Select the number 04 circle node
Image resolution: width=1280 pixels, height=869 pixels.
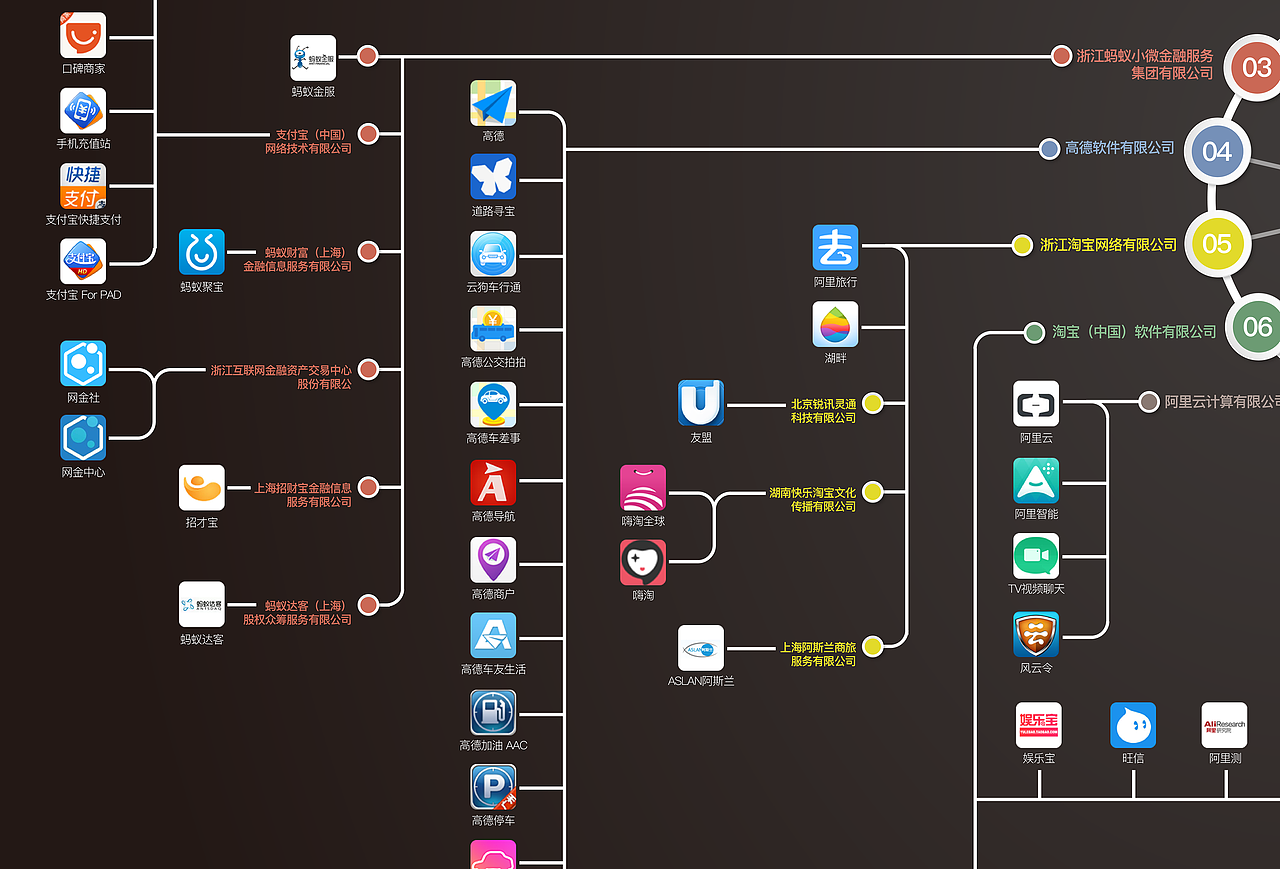1217,151
